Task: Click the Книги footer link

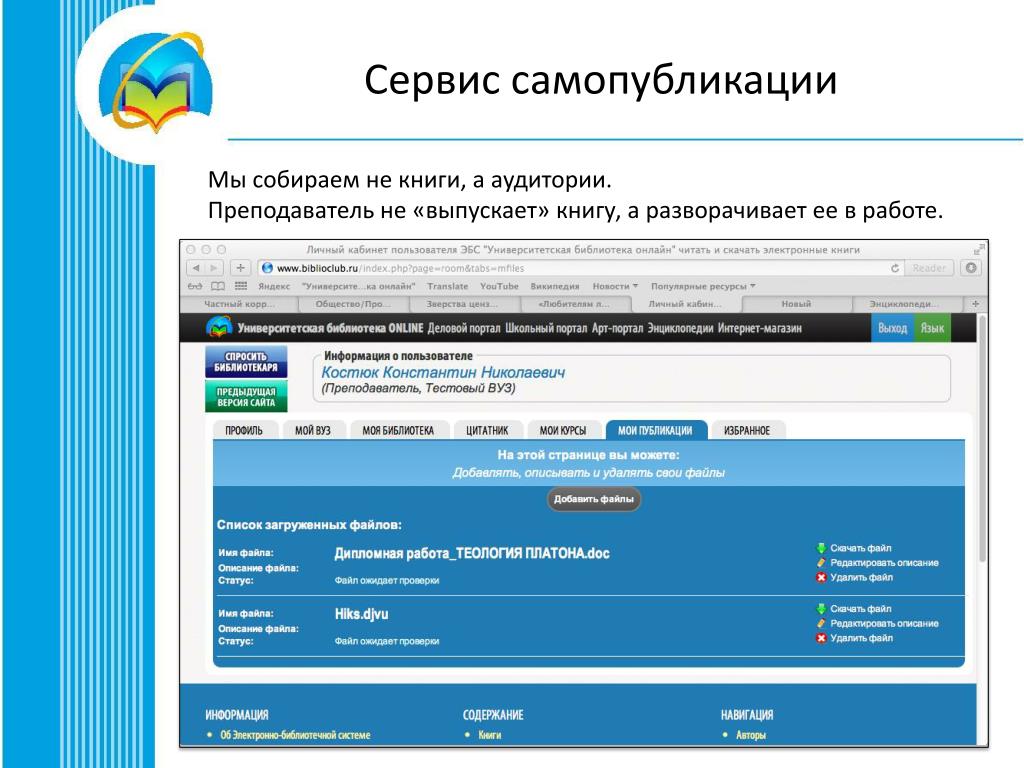Action: tap(489, 735)
